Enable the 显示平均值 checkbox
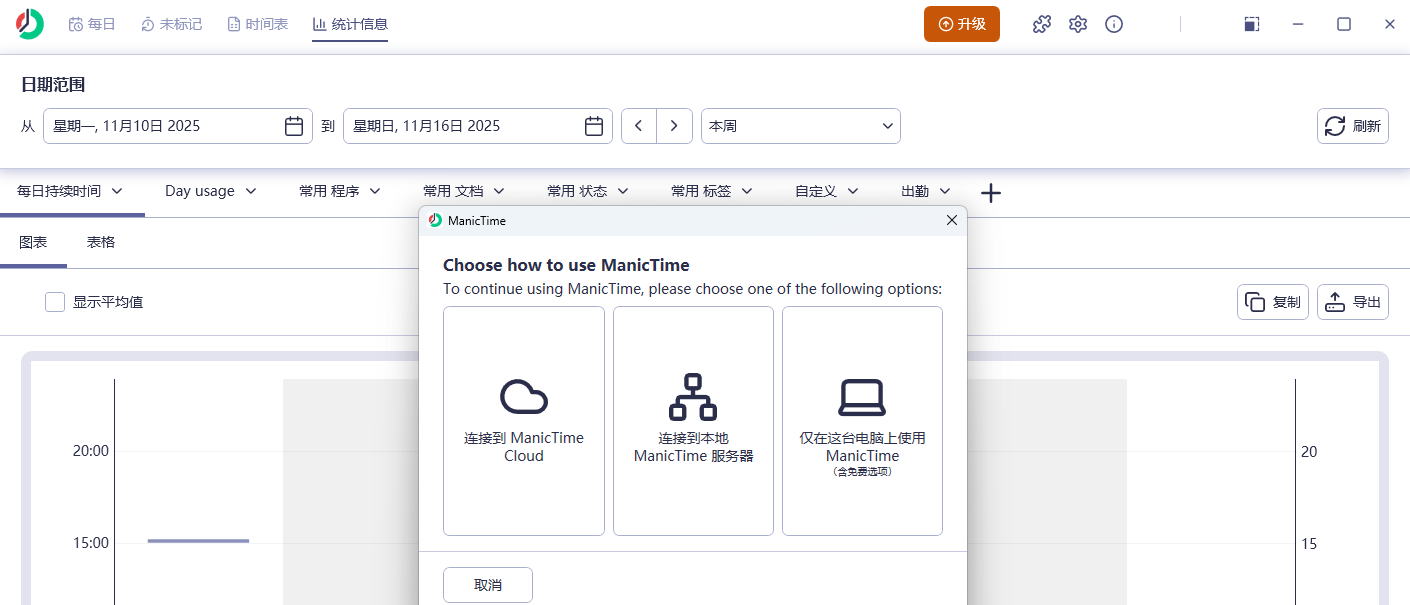1410x605 pixels. coord(55,301)
